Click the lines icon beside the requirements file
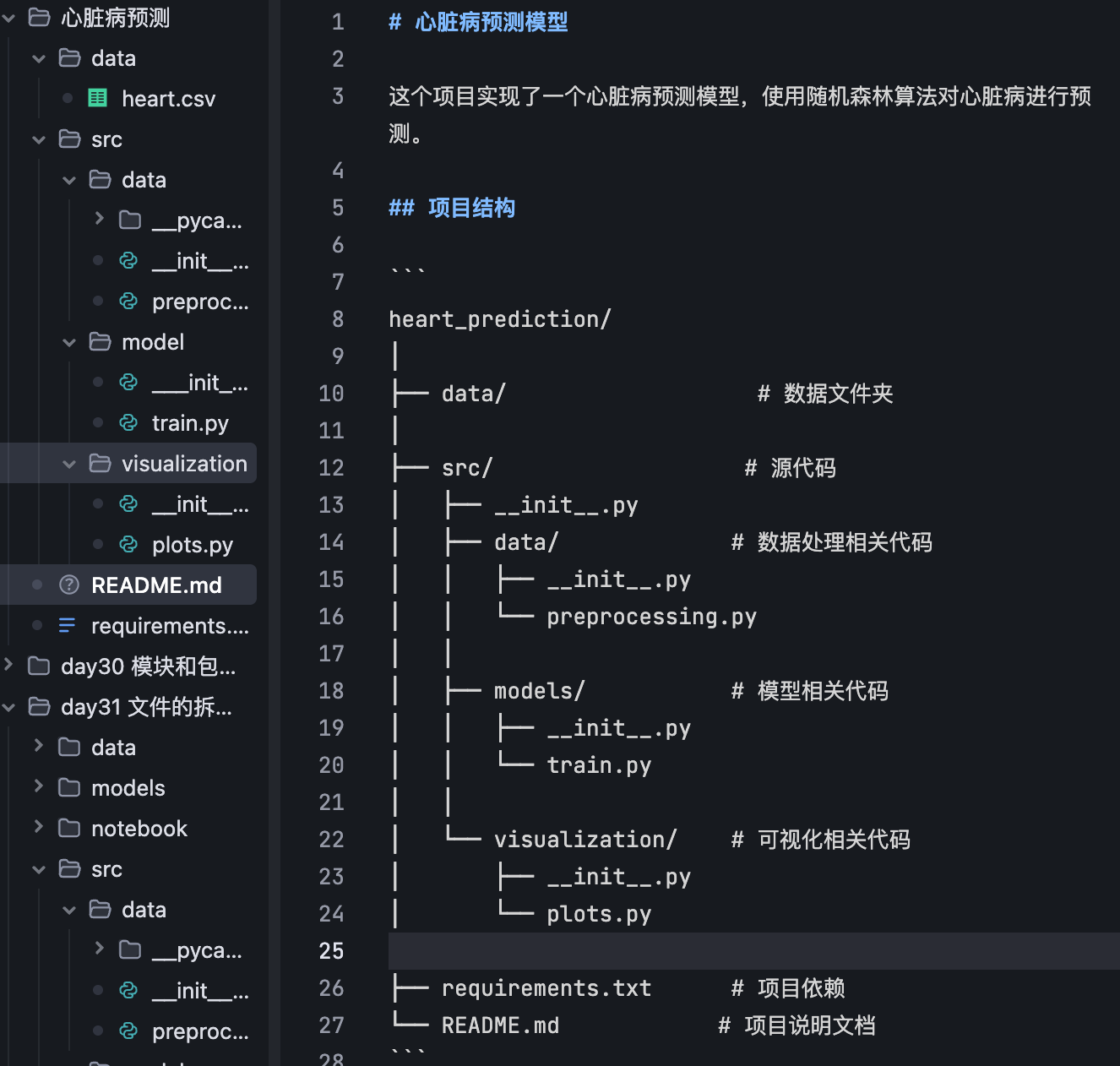Screen dimensions: 1120x1066 point(68,625)
